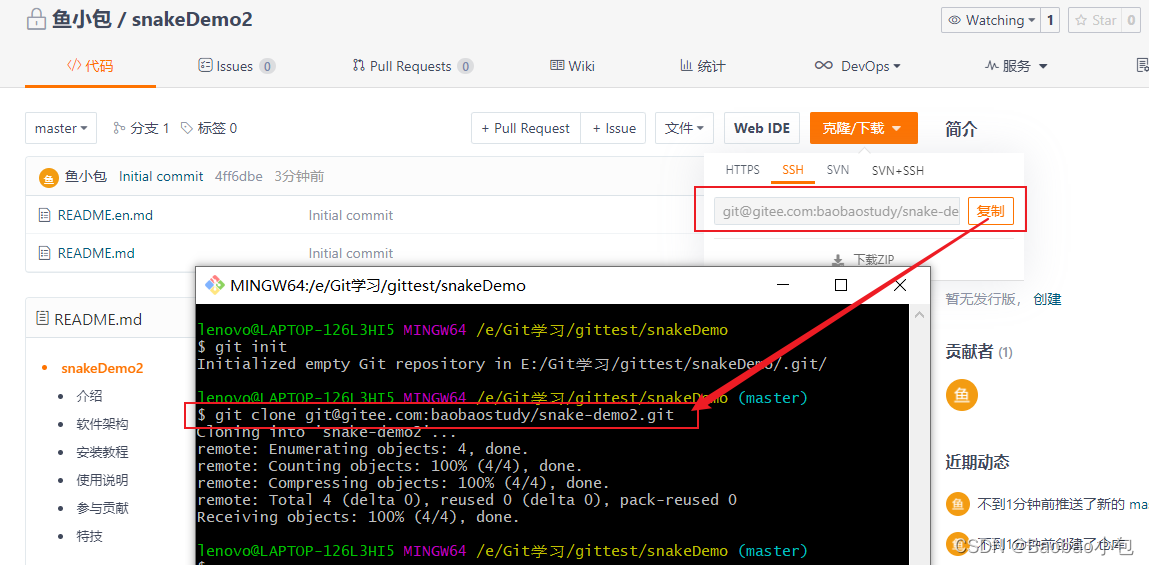
Task: Jump to 使用说明 section
Action: coord(102,480)
